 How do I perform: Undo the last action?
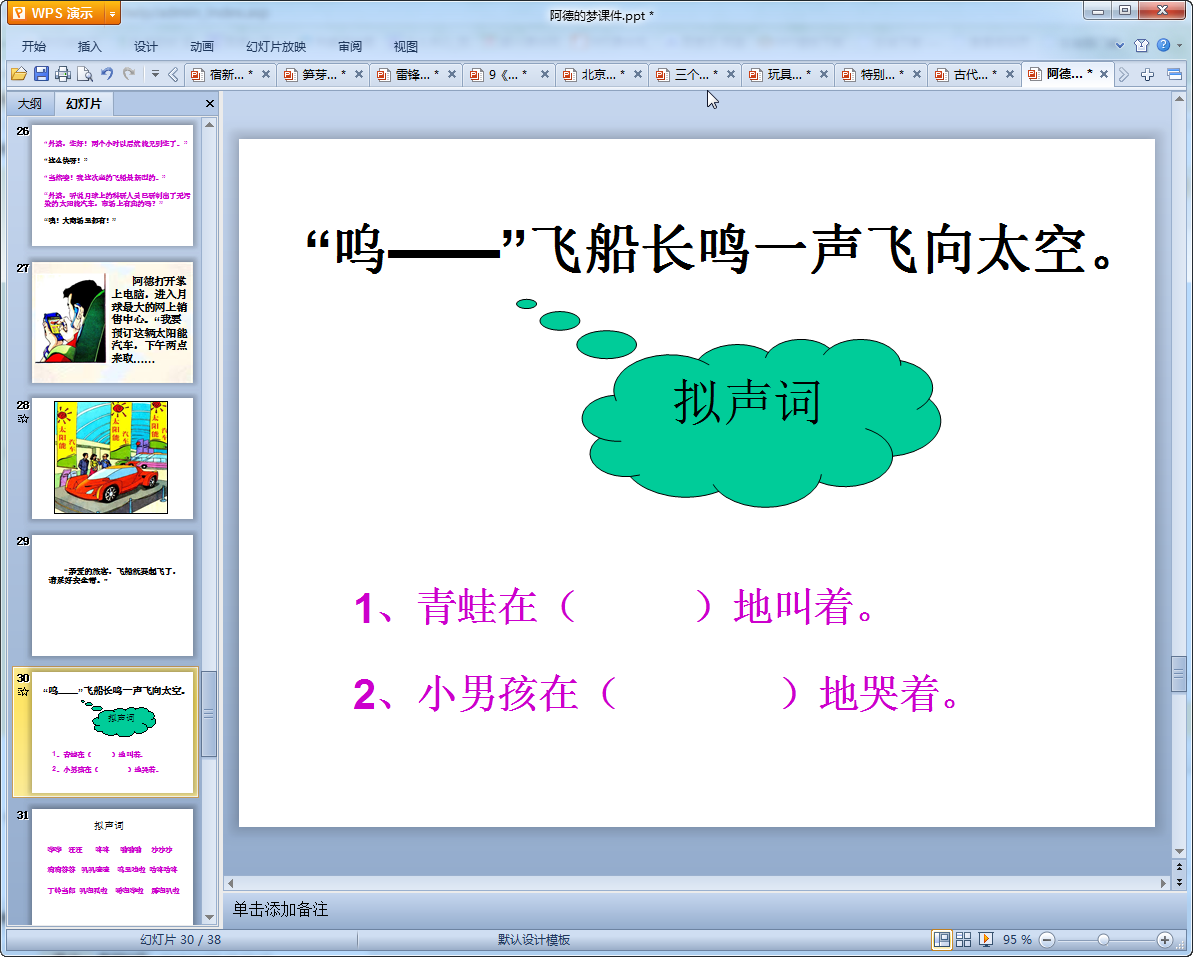point(107,74)
